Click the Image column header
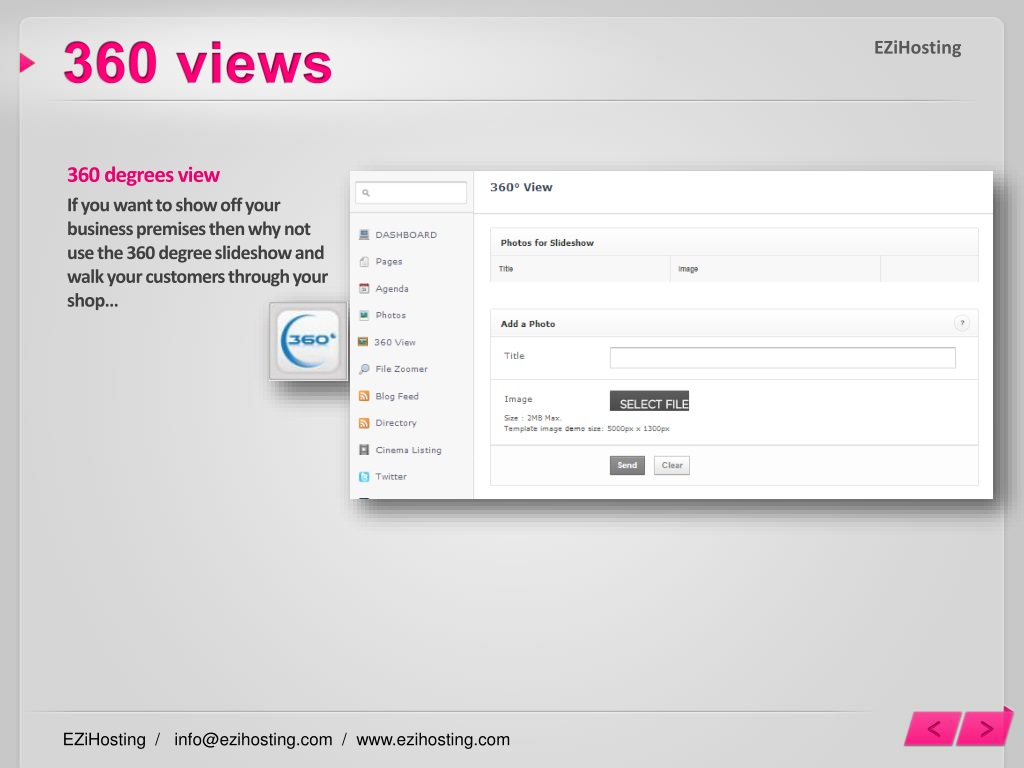Screen dimensions: 1024x768 [688, 269]
